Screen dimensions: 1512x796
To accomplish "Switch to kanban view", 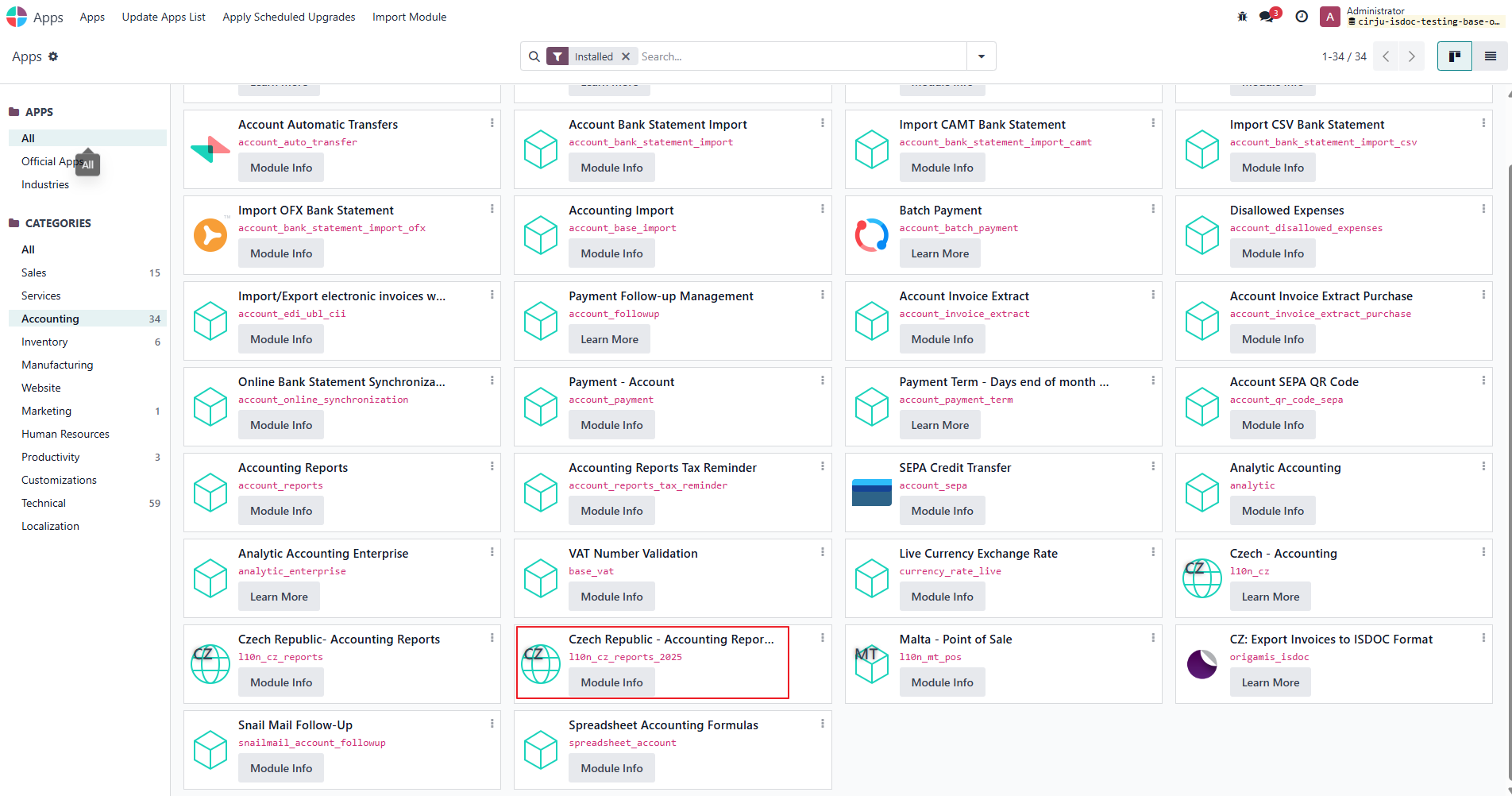I will (x=1455, y=56).
